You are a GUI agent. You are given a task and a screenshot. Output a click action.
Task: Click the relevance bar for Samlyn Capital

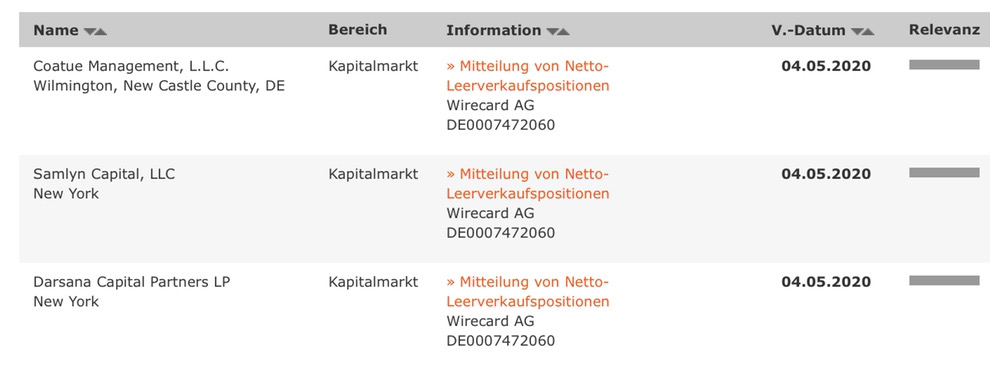coord(944,172)
